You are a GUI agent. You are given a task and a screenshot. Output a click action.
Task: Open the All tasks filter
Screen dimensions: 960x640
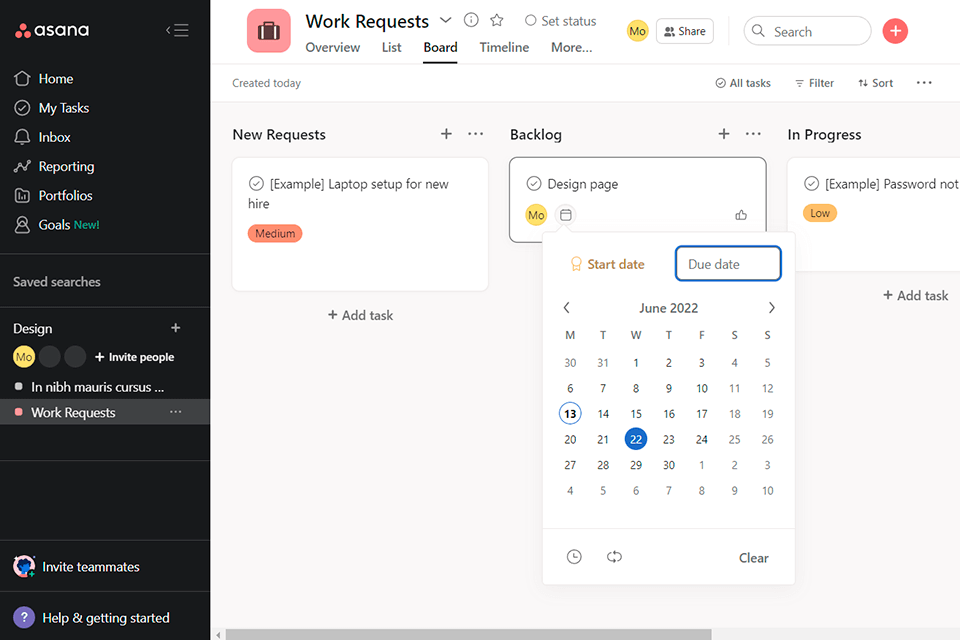[x=743, y=83]
